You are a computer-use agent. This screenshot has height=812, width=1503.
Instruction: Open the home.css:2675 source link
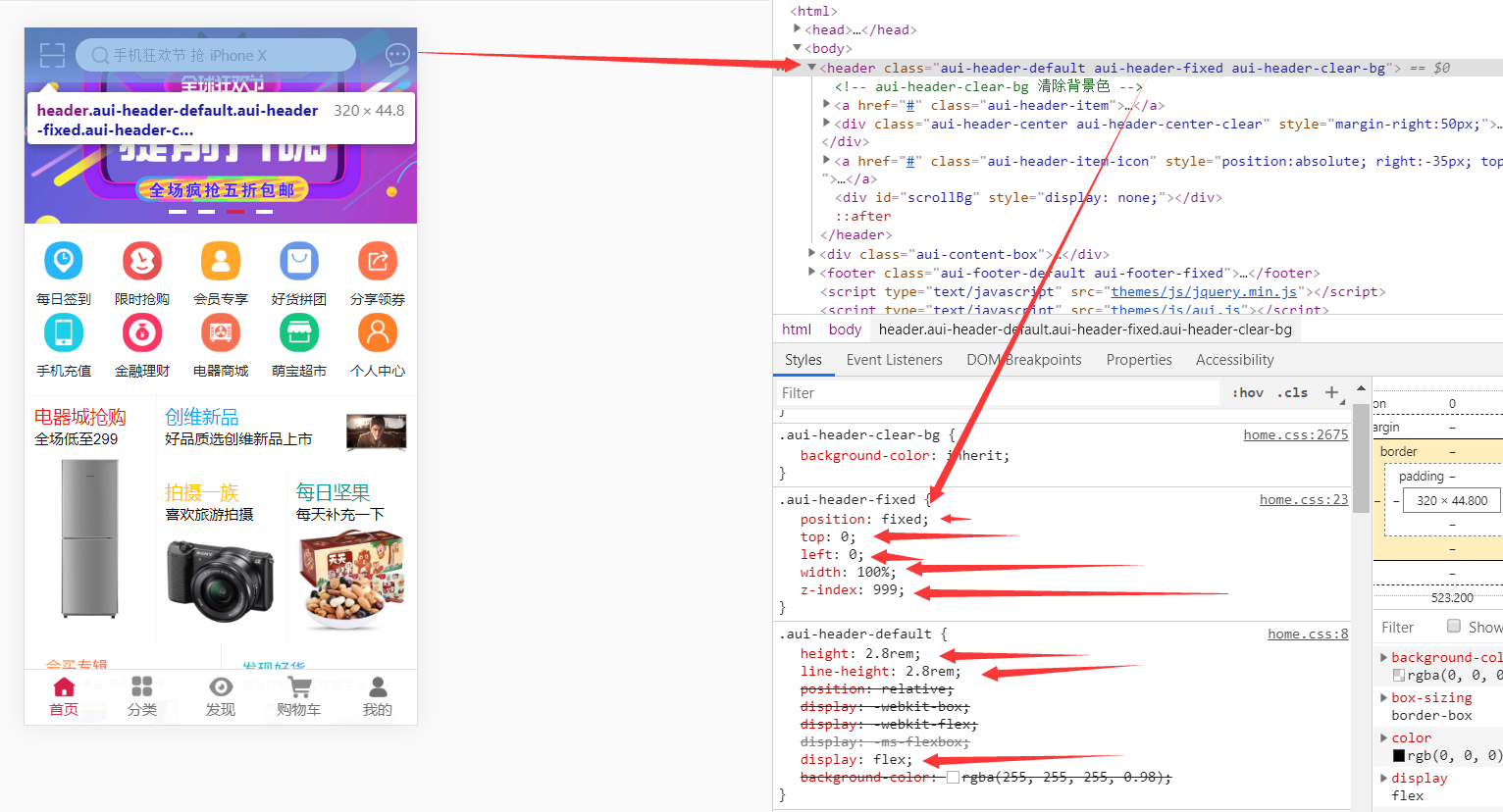click(x=1296, y=434)
